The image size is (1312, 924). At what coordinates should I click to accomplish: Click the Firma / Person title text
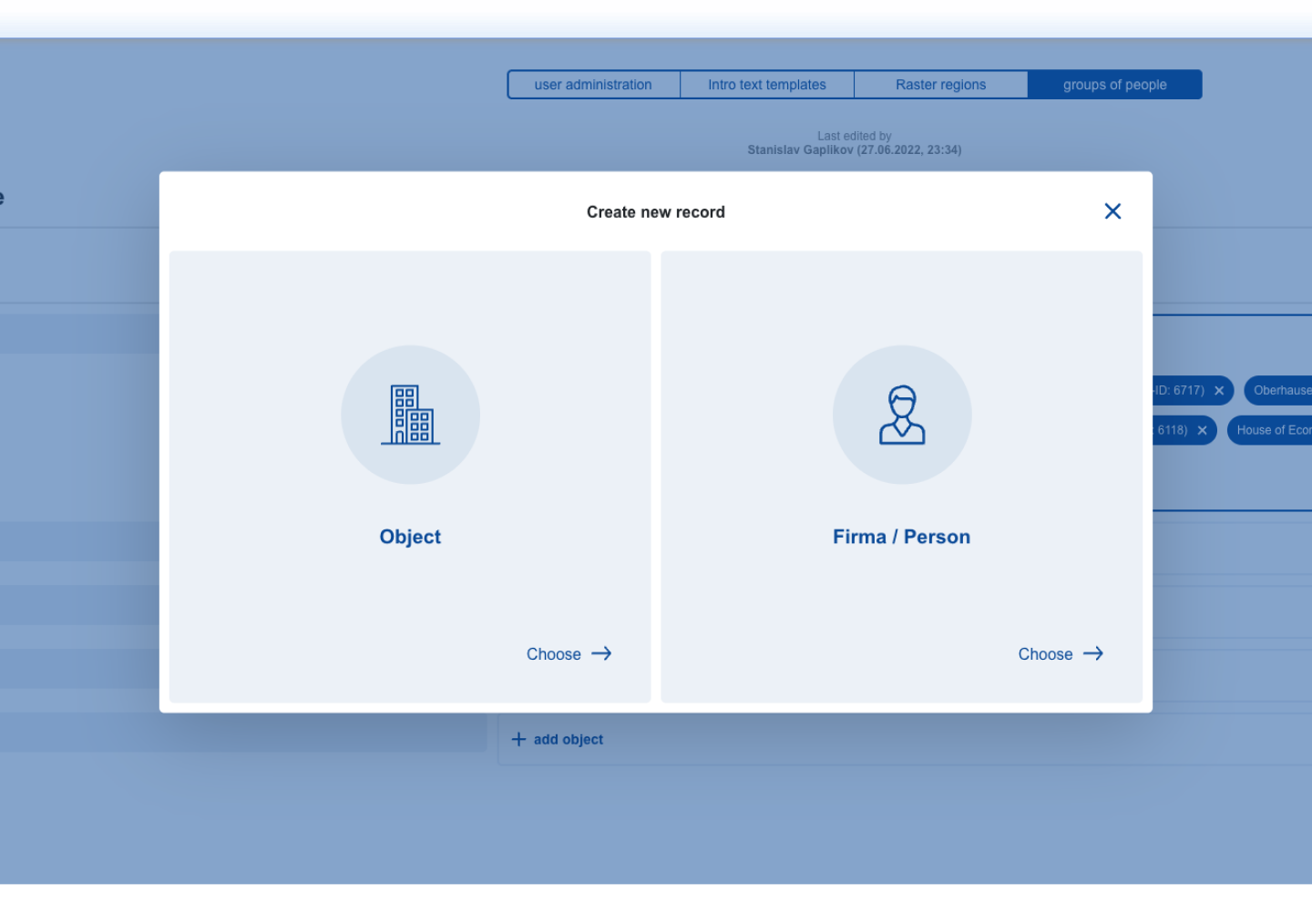point(901,537)
